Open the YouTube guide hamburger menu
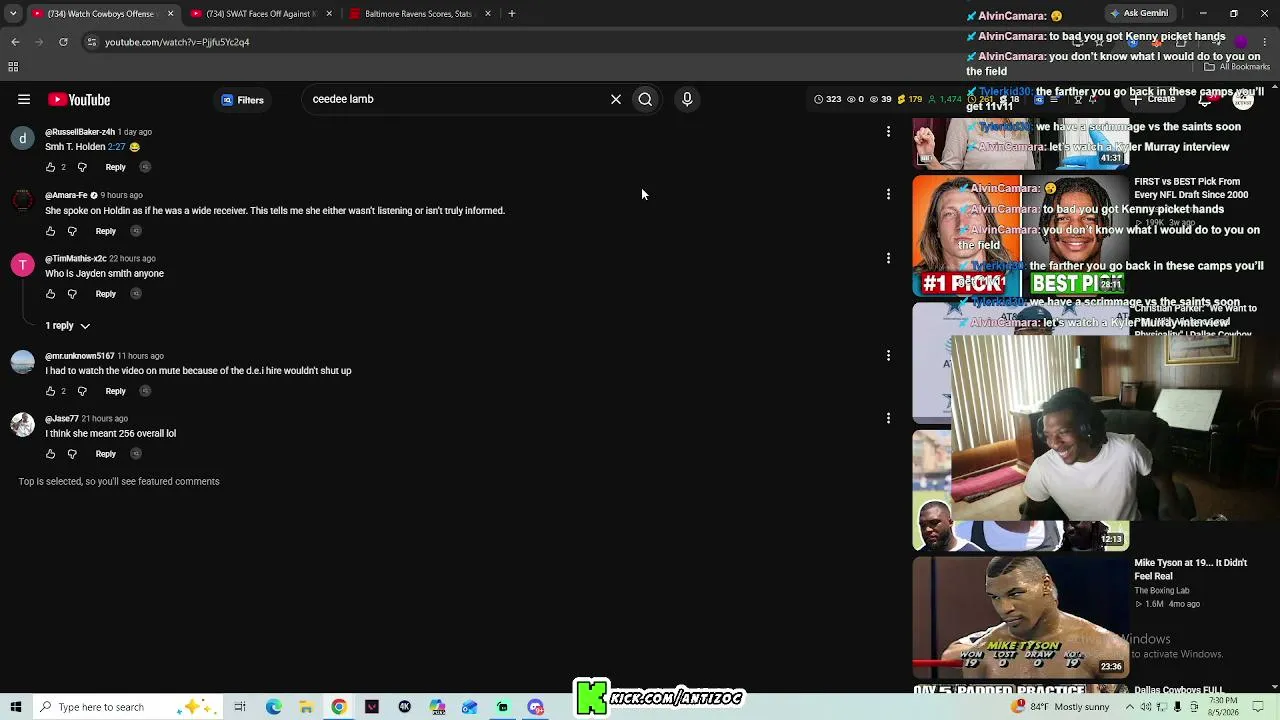Viewport: 1280px width, 720px height. point(24,99)
